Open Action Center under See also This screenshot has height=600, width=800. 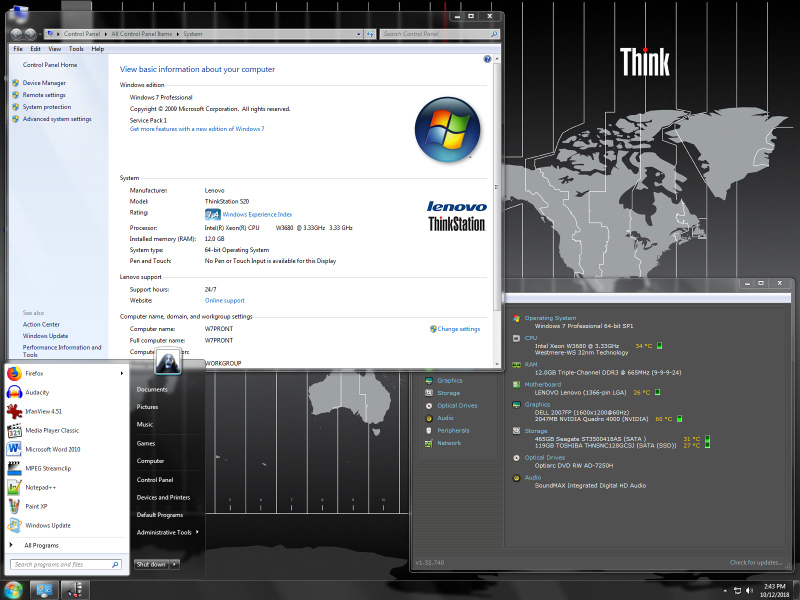(41, 324)
